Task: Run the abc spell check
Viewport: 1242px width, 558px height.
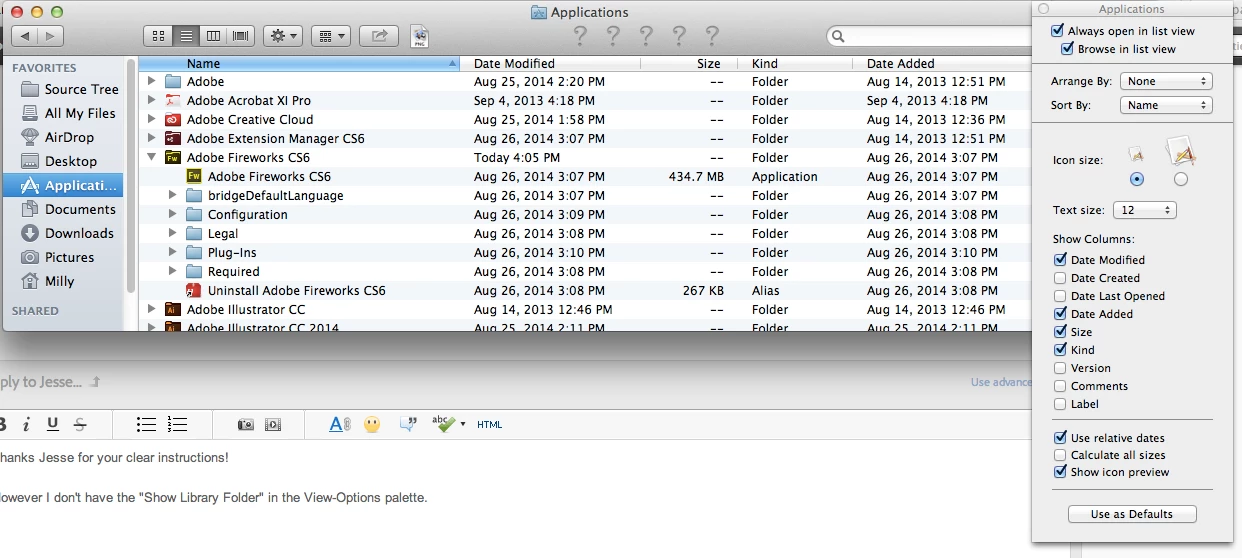Action: pyautogui.click(x=444, y=424)
